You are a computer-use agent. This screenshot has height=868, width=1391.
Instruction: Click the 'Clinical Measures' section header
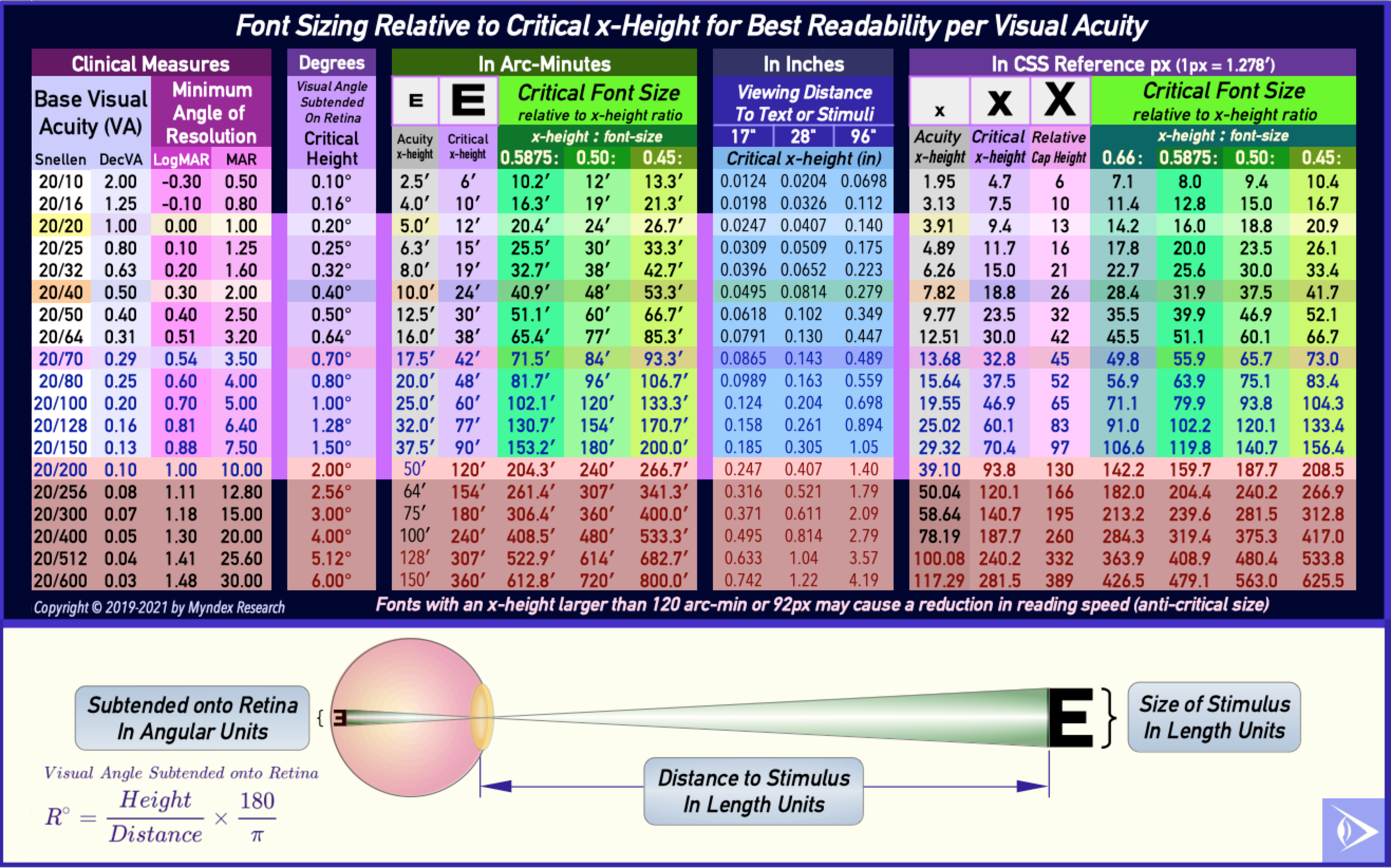click(151, 63)
